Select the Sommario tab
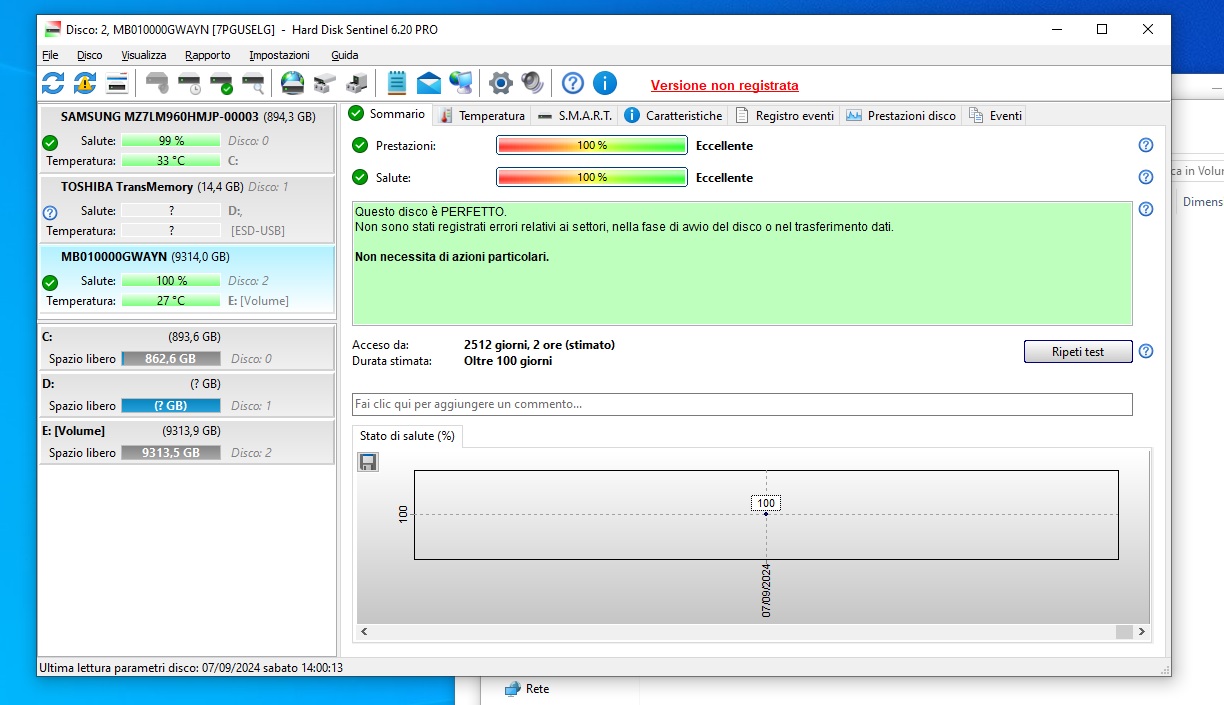 tap(387, 114)
